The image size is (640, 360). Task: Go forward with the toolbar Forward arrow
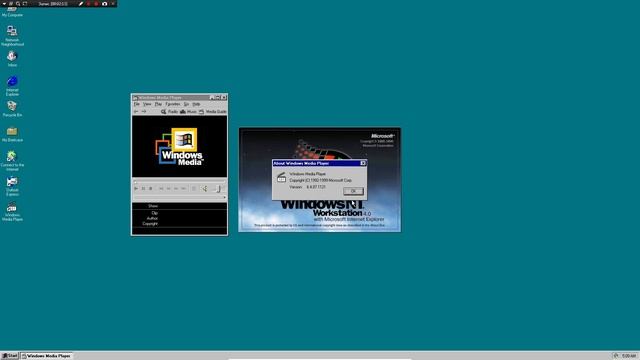(x=144, y=111)
